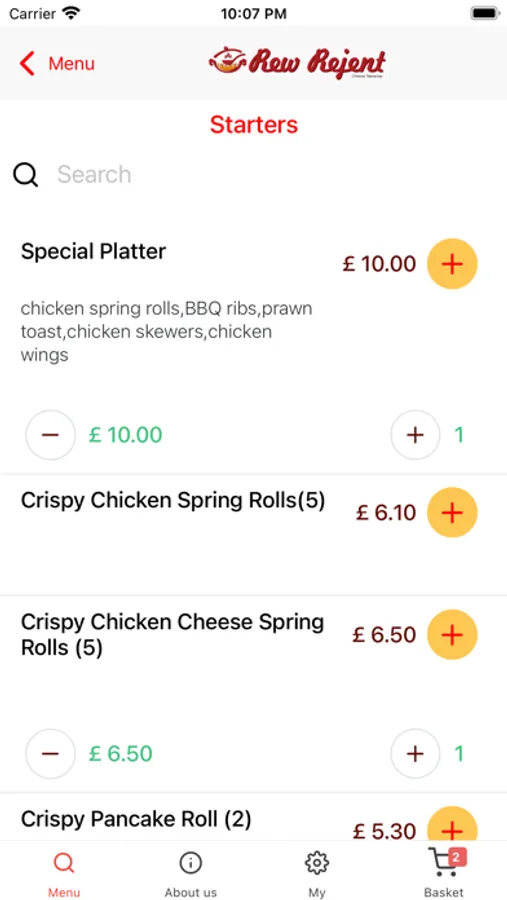Switch to the About us tab
507x900 pixels.
point(191,872)
